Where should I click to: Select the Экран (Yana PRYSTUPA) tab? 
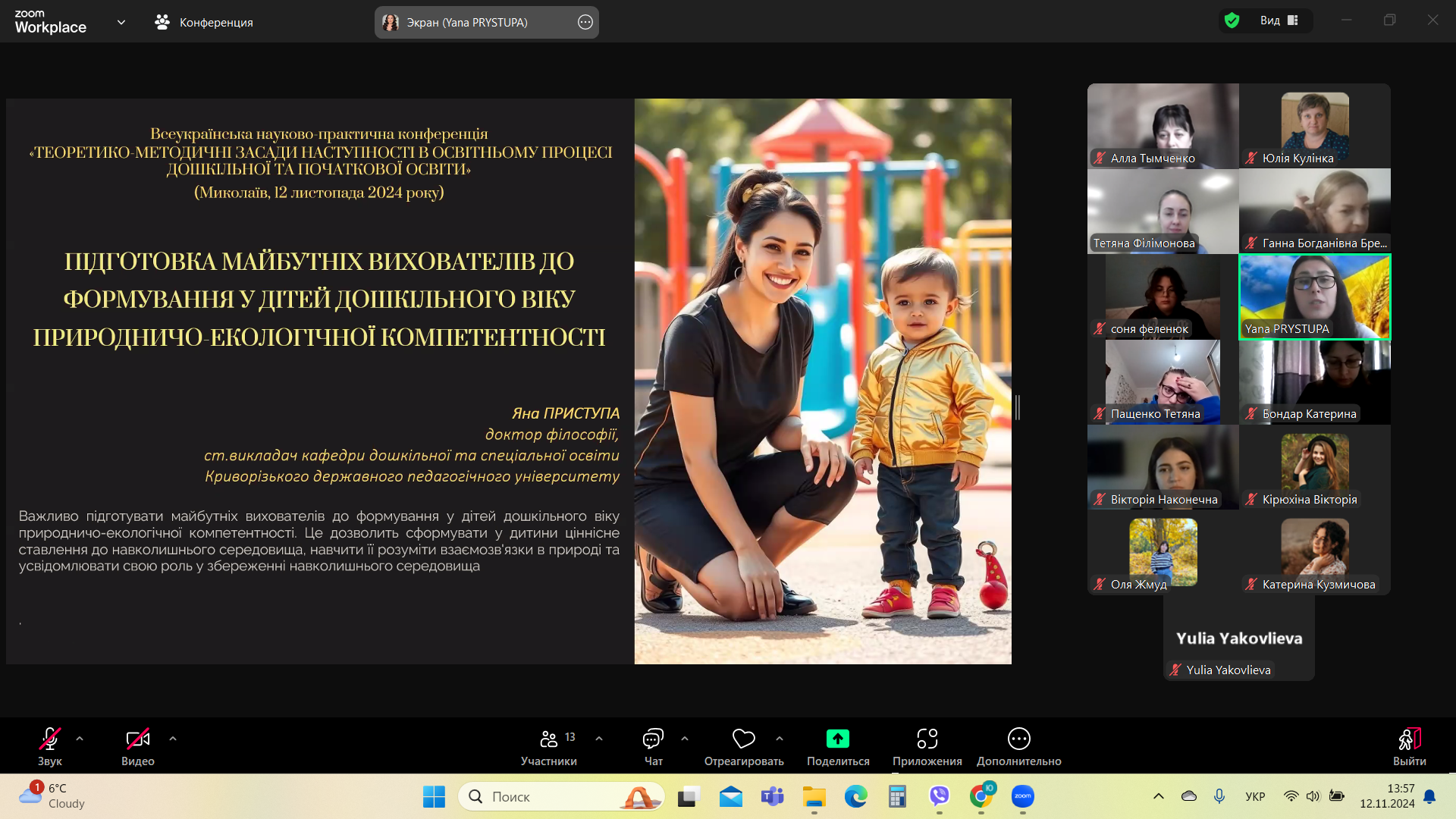coord(487,23)
